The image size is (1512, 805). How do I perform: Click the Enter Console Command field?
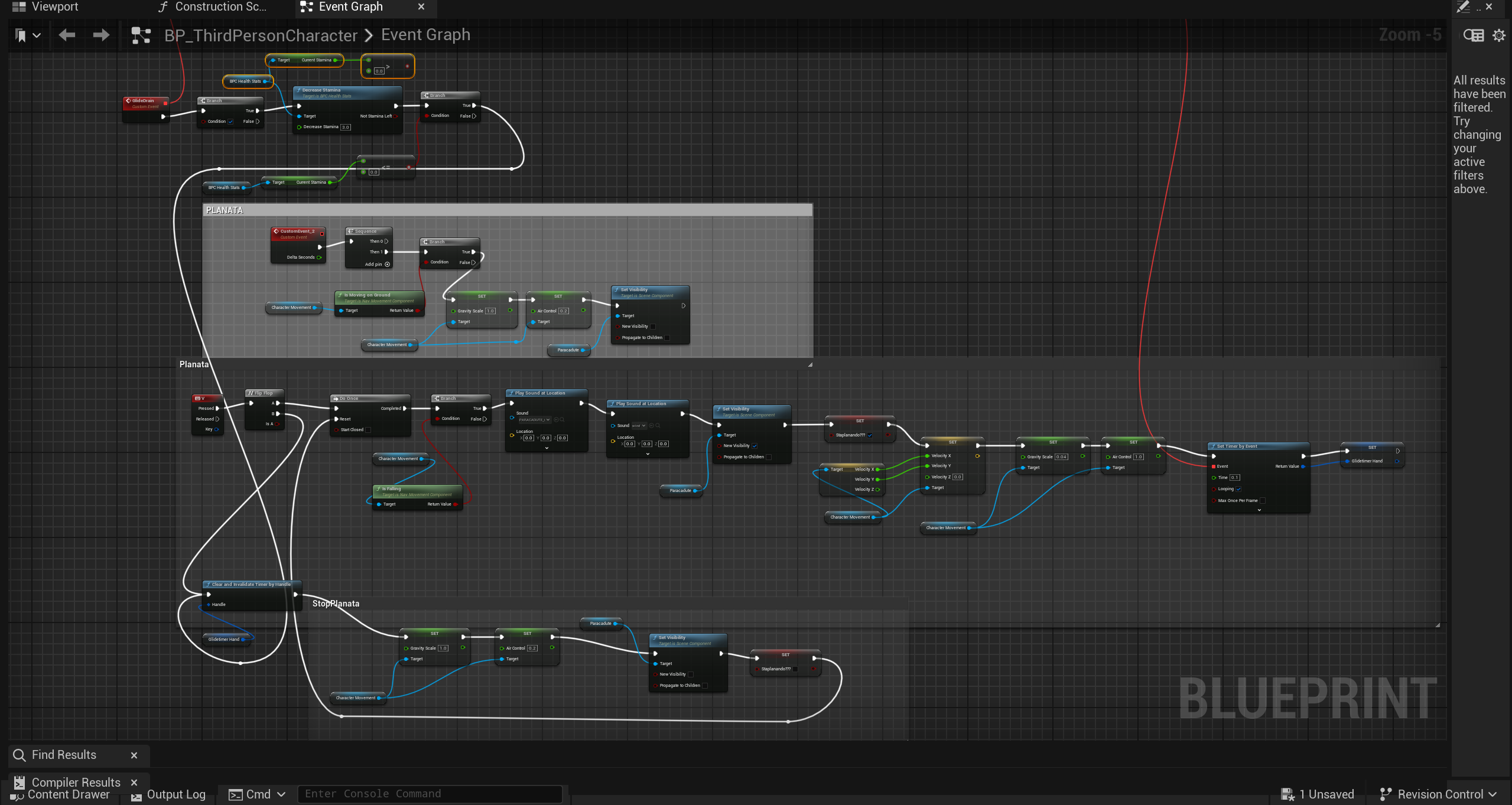click(x=430, y=794)
